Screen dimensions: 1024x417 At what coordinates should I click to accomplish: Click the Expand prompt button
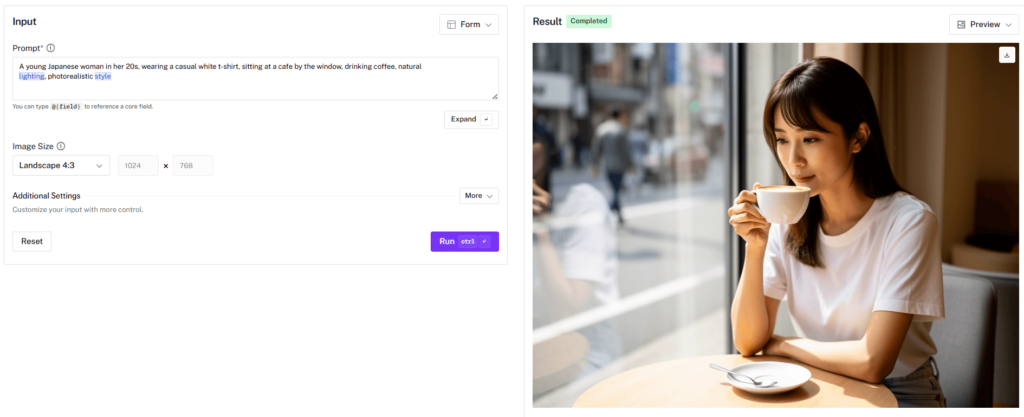point(464,119)
